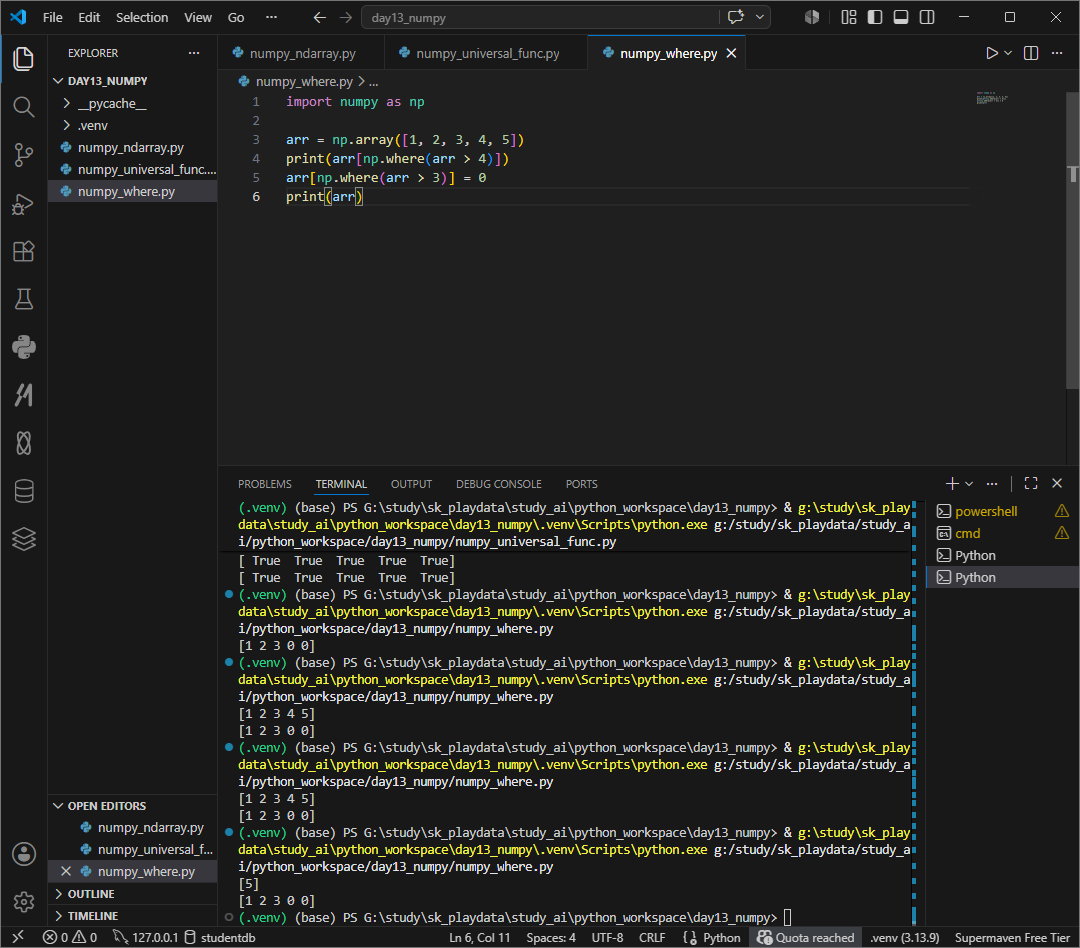Open the Explorer view in activity bar
The height and width of the screenshot is (948, 1080).
[23, 59]
